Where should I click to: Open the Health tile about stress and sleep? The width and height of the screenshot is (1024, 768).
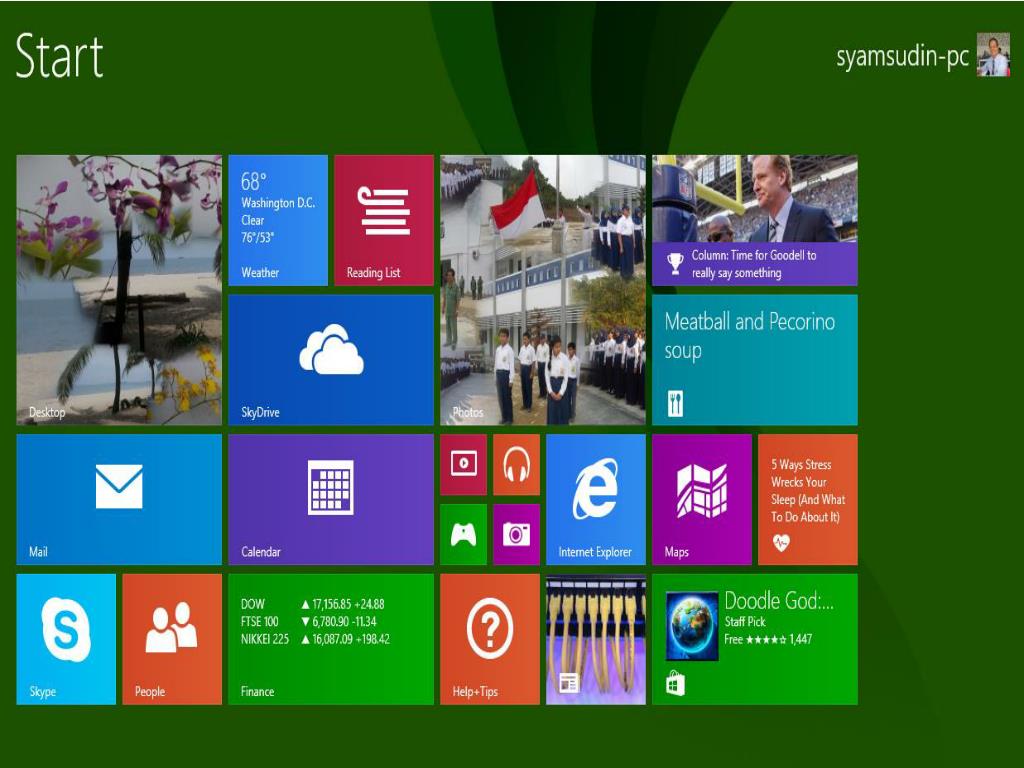coord(808,500)
